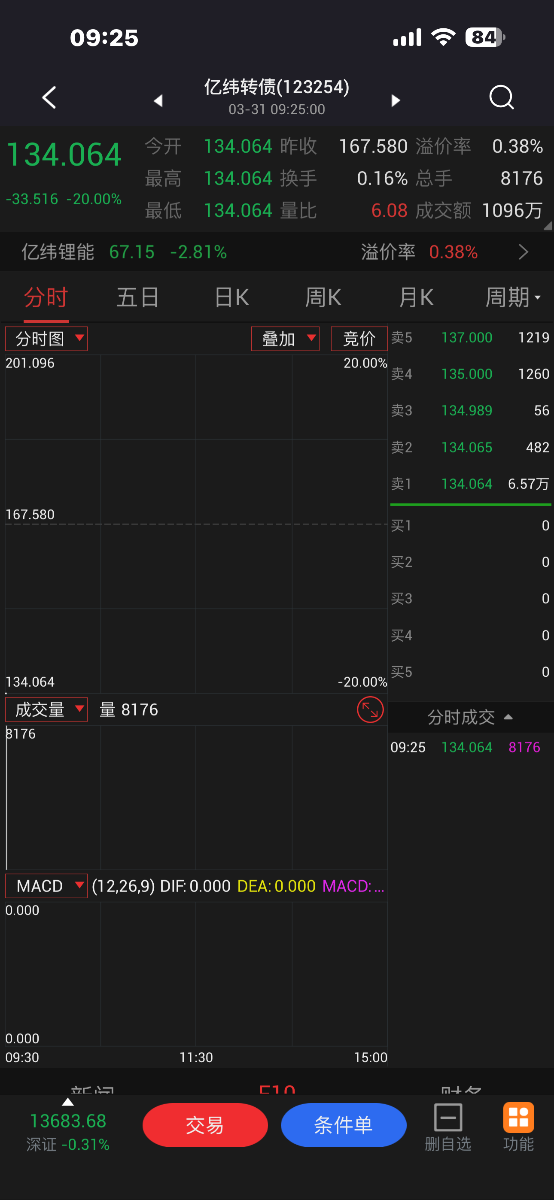
Task: Tap the current price 134.064
Action: [x=64, y=155]
